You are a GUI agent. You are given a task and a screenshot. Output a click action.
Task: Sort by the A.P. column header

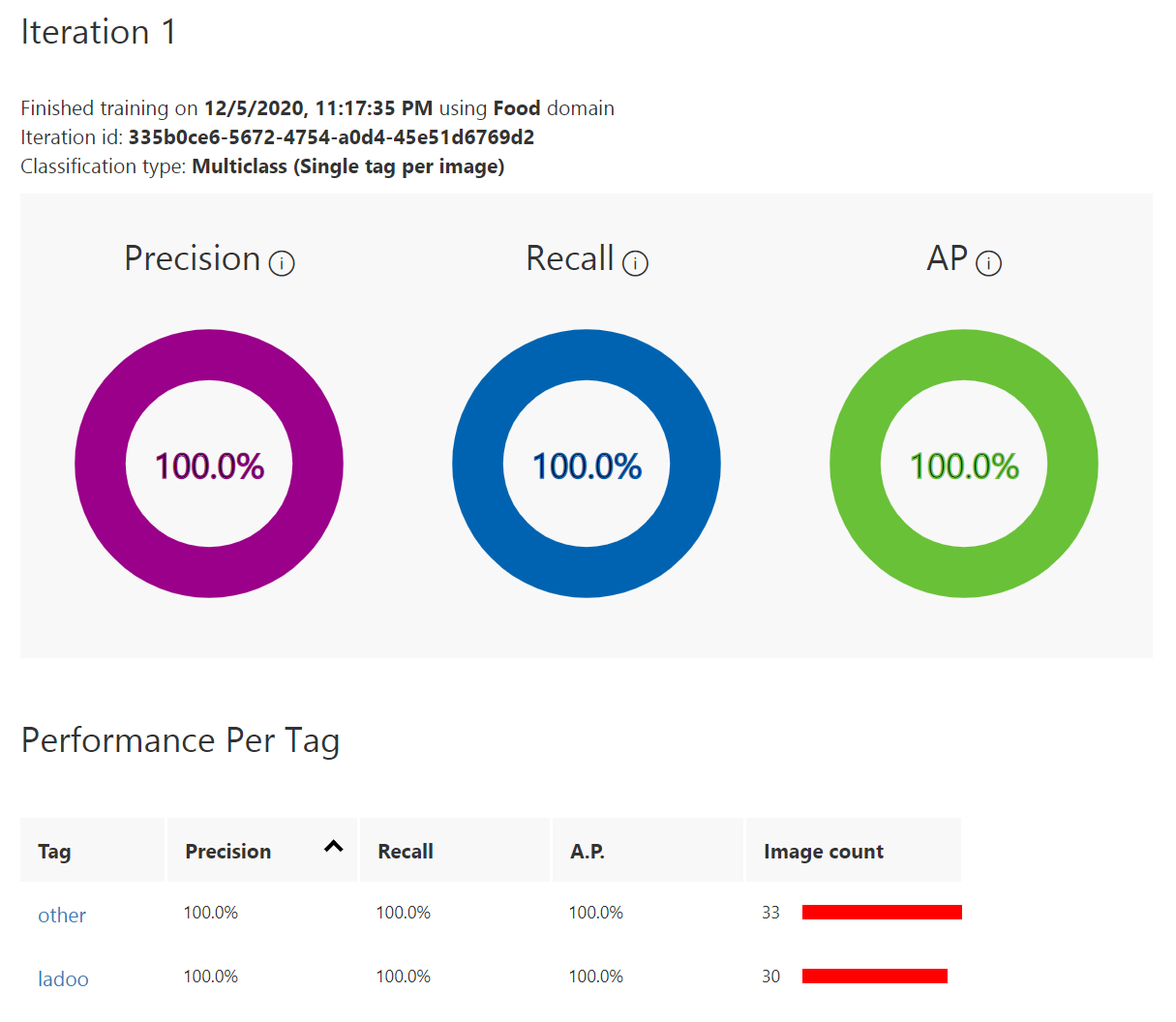pos(588,852)
